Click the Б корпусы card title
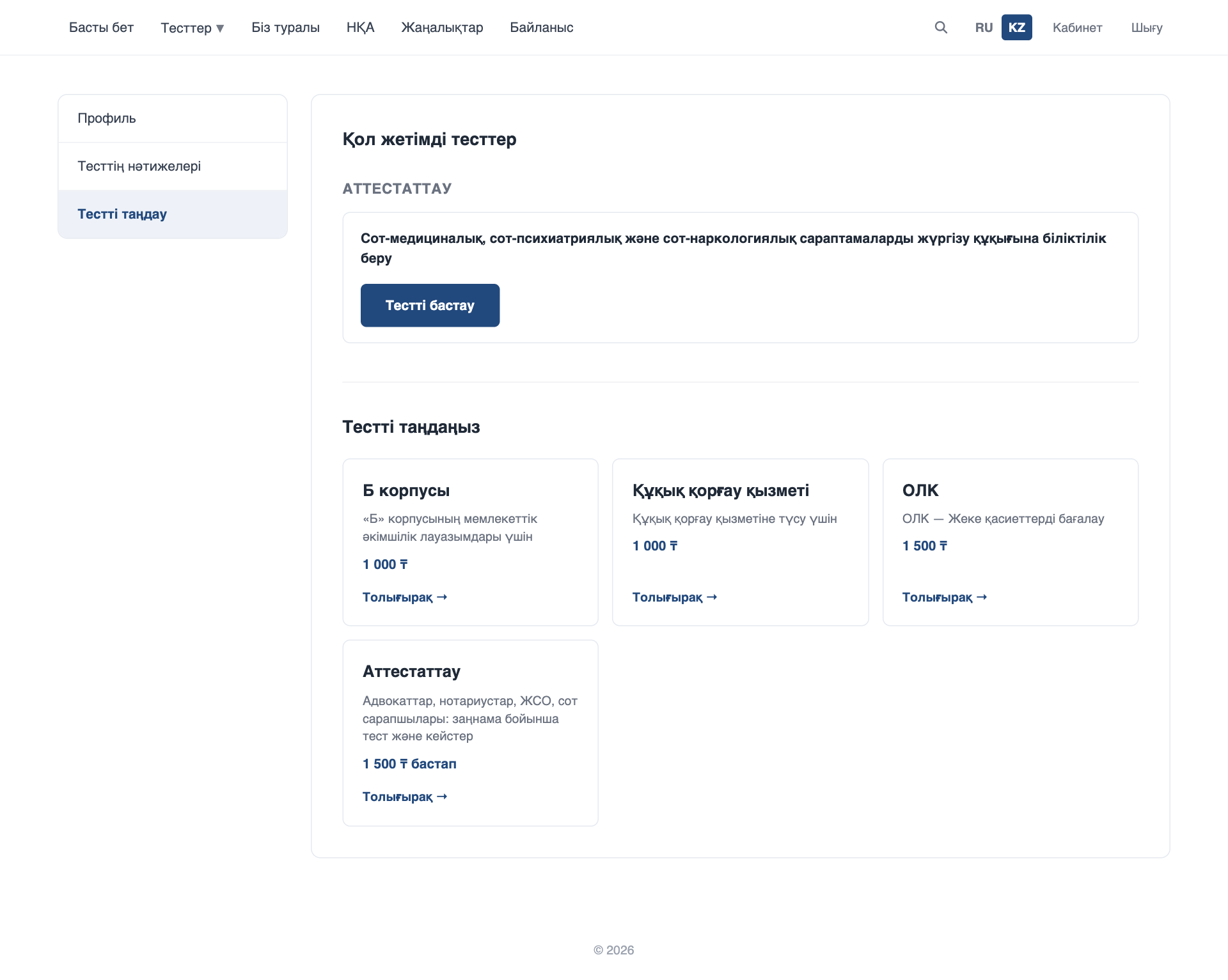1228x980 pixels. (406, 490)
